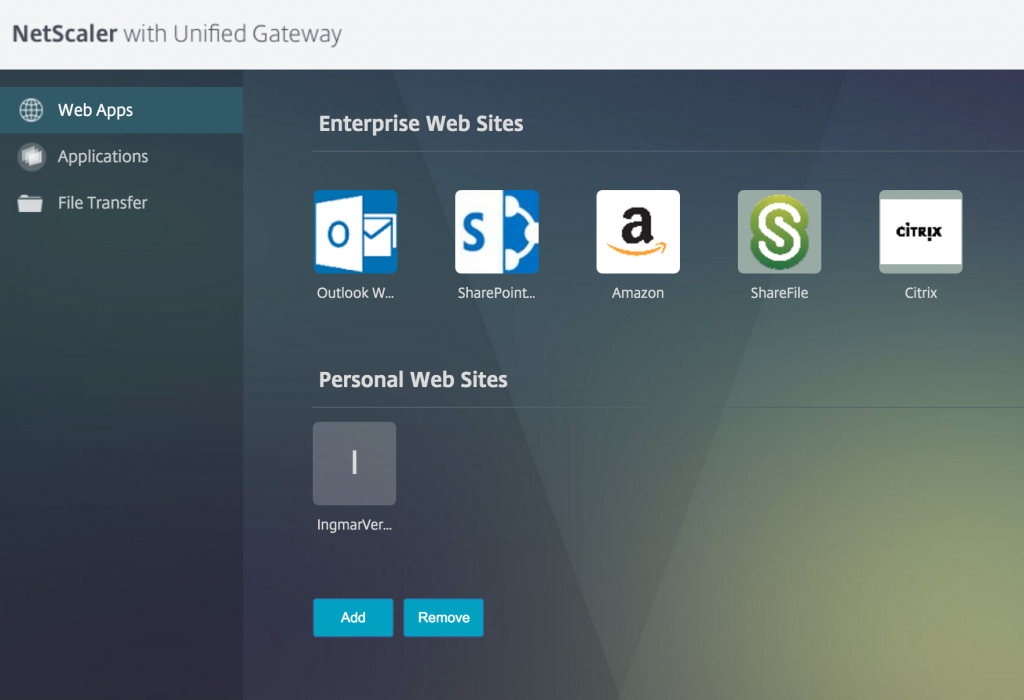Open the Applications sidebar section
The width and height of the screenshot is (1024, 700).
[102, 157]
